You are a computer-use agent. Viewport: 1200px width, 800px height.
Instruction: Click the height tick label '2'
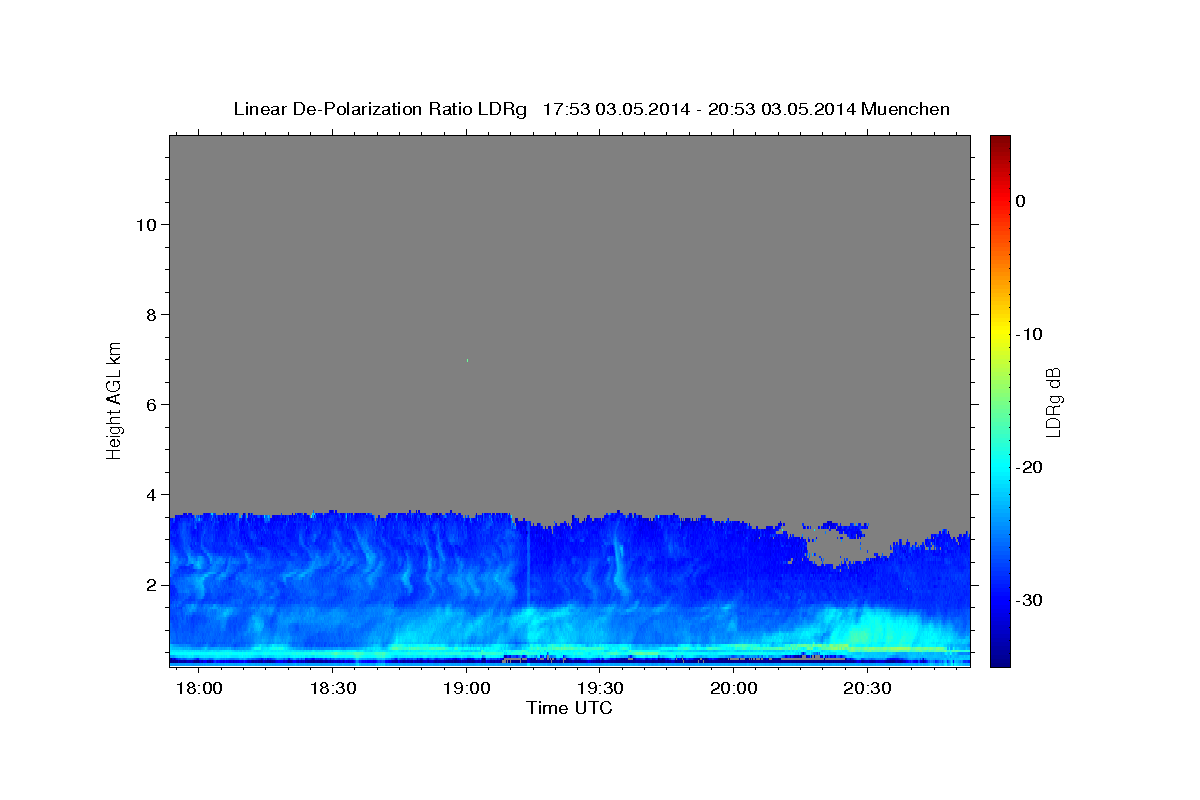[149, 584]
